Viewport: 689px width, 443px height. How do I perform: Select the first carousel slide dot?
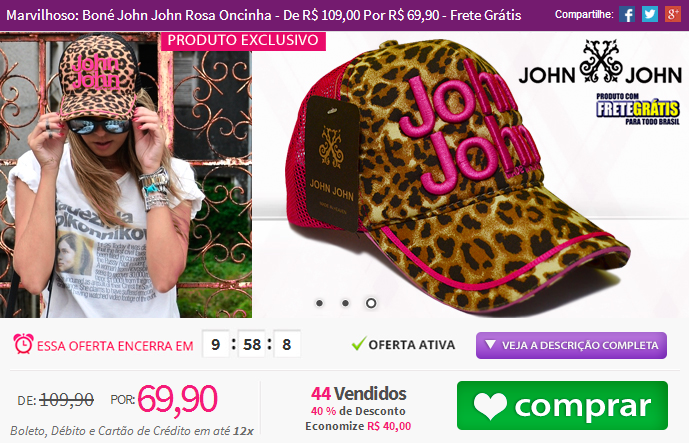pos(319,303)
